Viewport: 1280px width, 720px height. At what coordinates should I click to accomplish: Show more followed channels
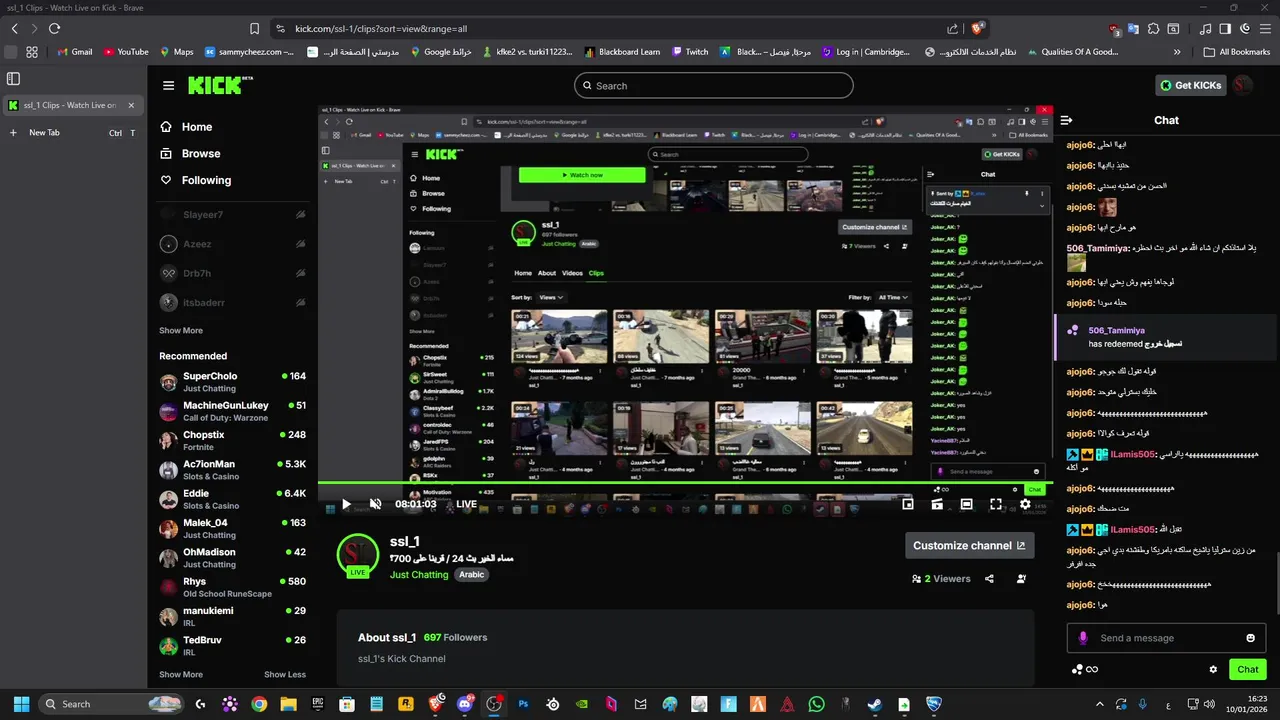pyautogui.click(x=181, y=330)
